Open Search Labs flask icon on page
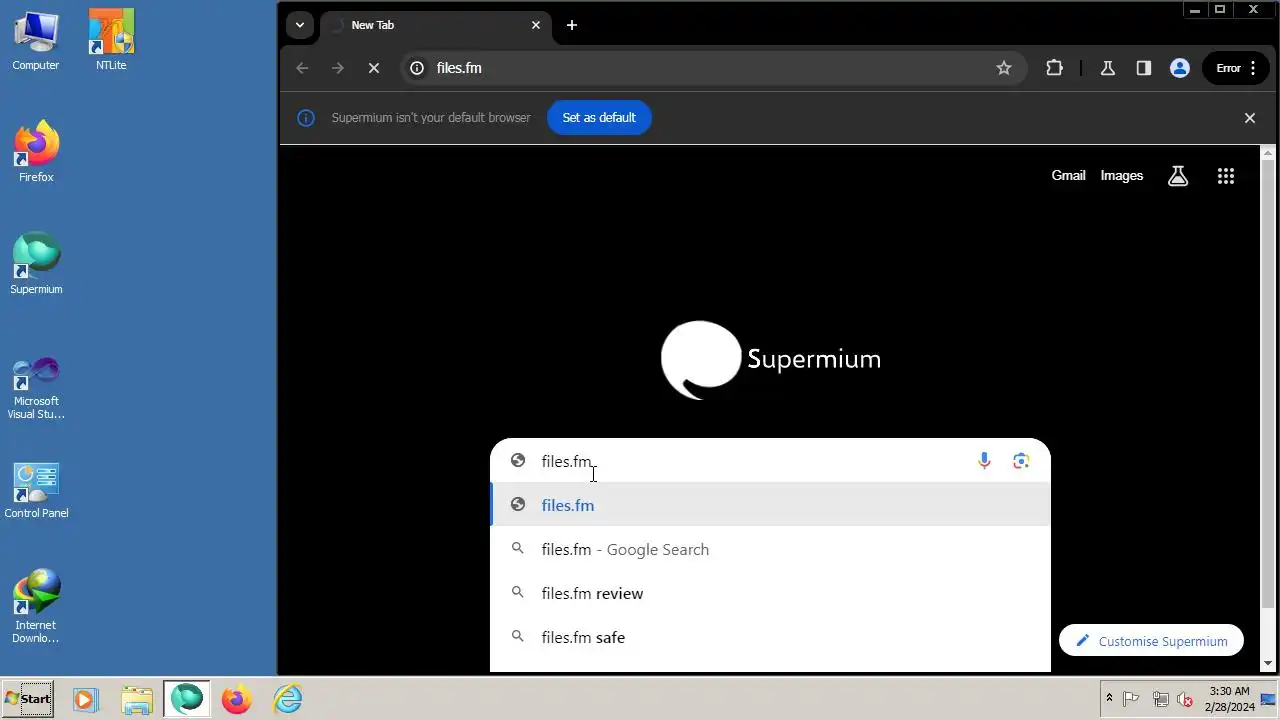Image resolution: width=1280 pixels, height=720 pixels. [1178, 176]
